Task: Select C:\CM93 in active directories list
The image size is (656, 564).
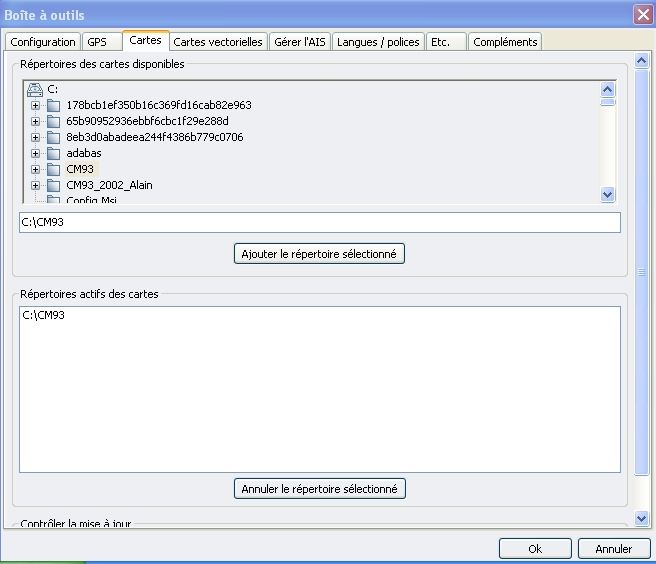Action: click(44, 315)
